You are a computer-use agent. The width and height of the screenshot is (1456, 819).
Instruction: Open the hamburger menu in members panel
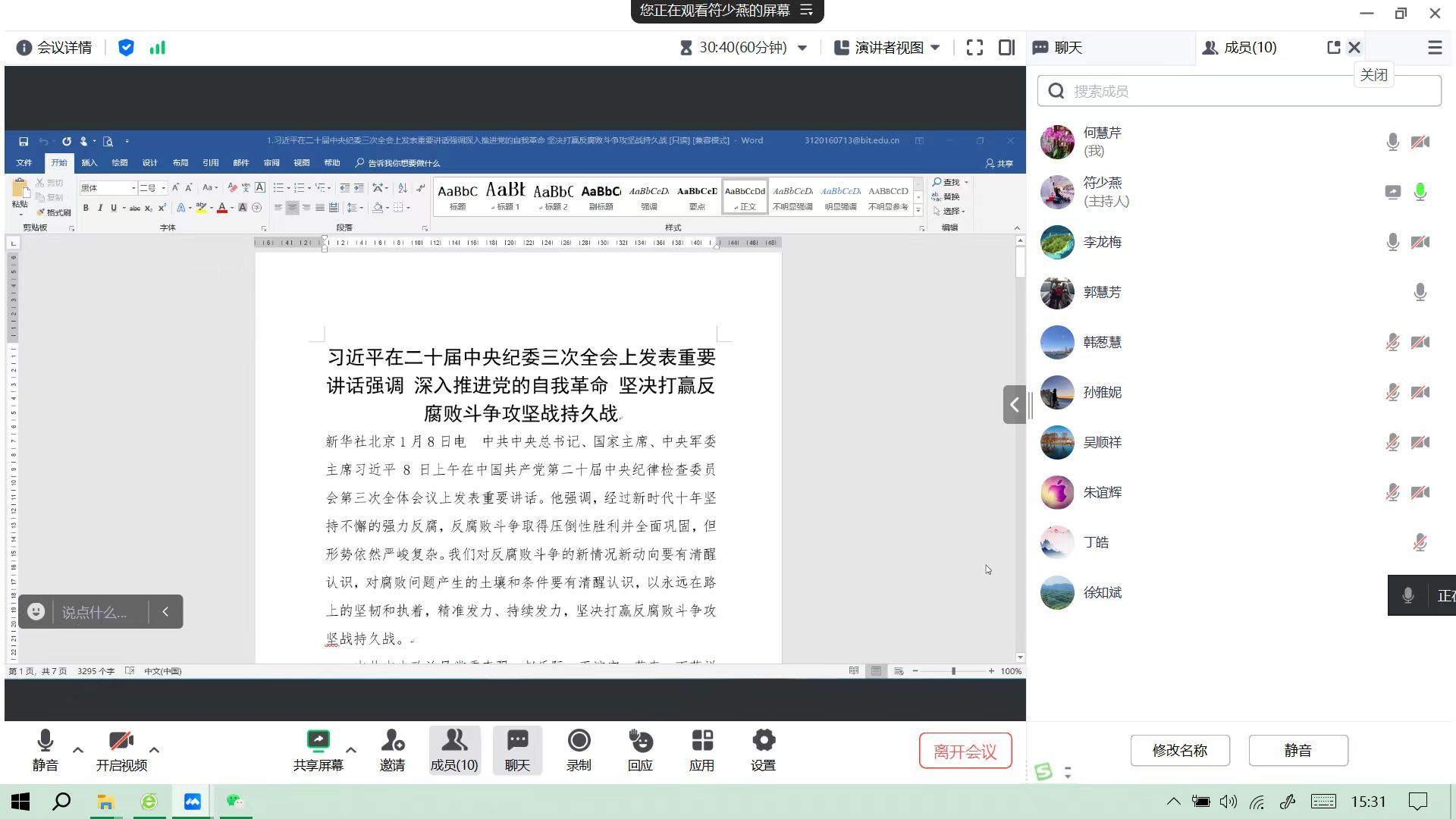[1434, 48]
